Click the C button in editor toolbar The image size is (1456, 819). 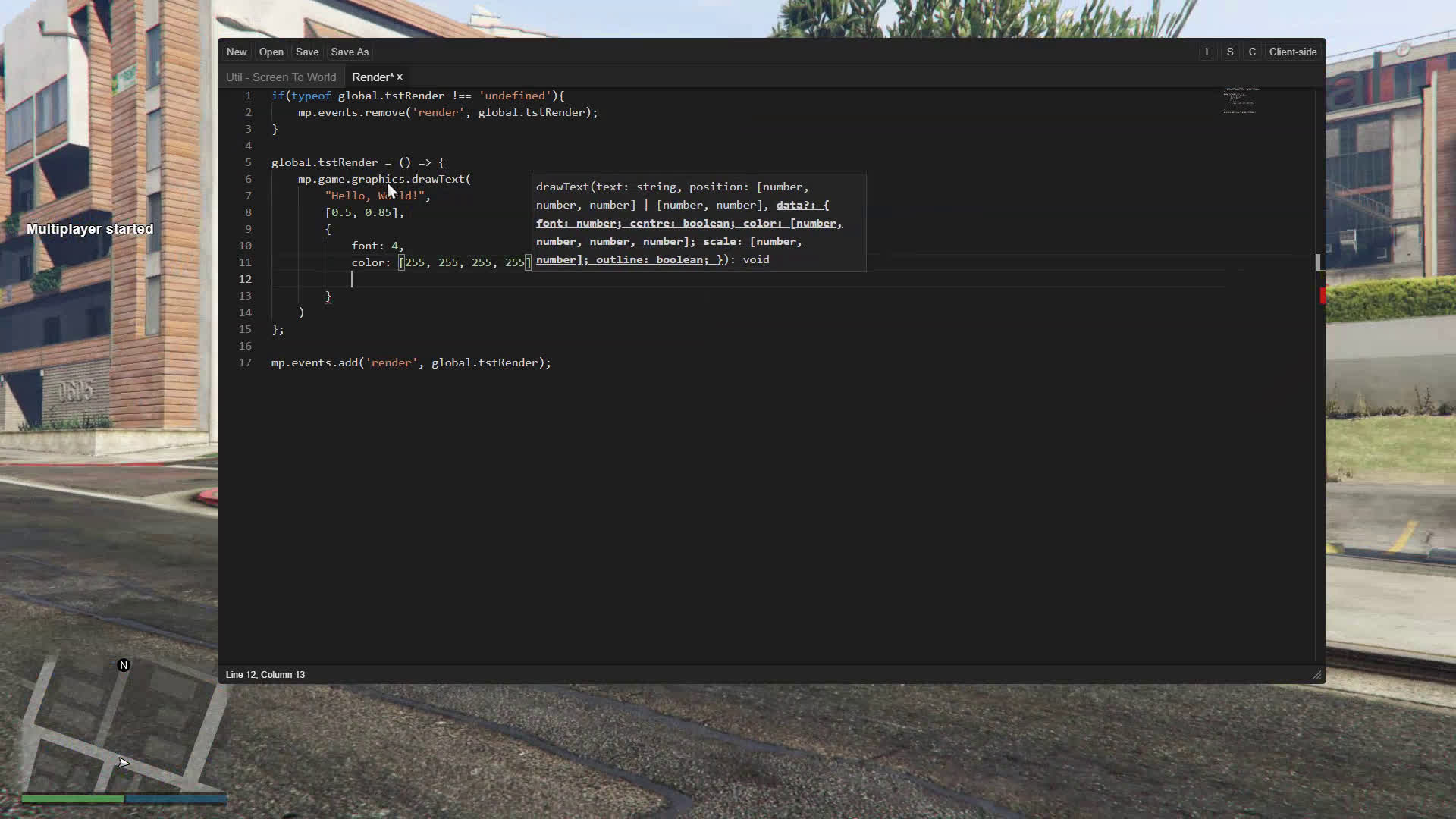tap(1252, 52)
